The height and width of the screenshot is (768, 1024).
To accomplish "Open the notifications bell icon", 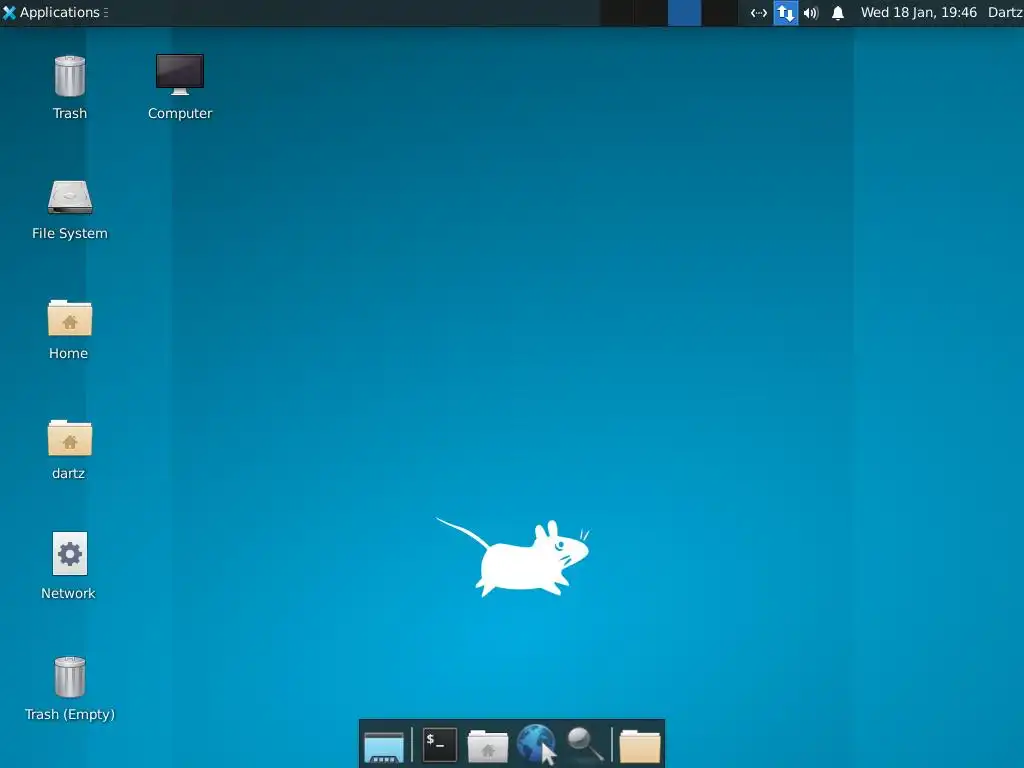I will tap(838, 13).
